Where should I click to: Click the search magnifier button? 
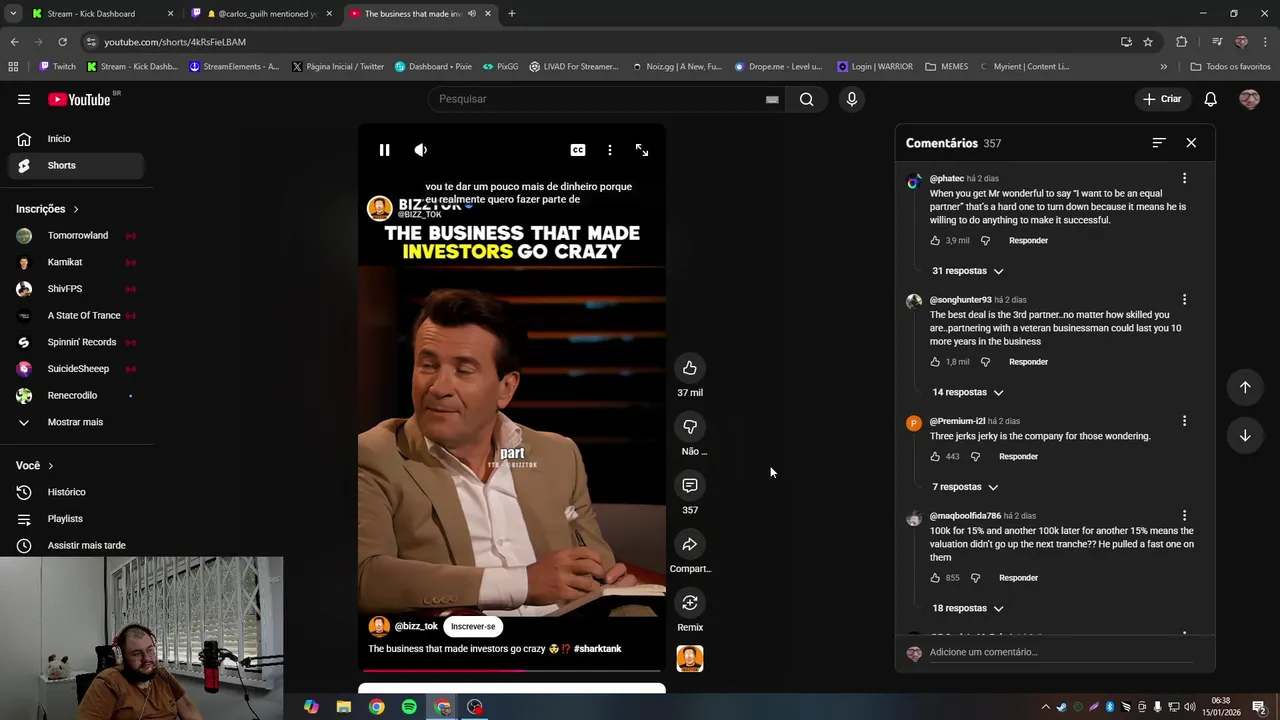[x=807, y=99]
